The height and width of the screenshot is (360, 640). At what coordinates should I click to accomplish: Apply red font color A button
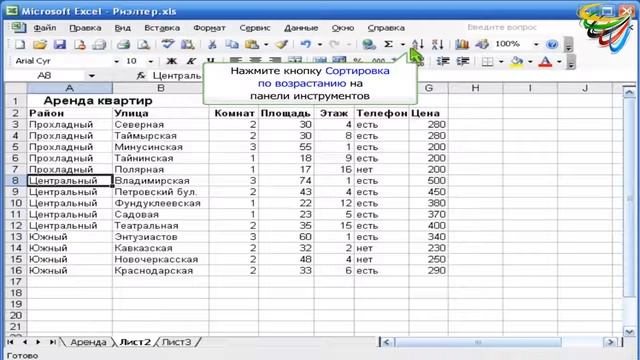pyautogui.click(x=545, y=61)
